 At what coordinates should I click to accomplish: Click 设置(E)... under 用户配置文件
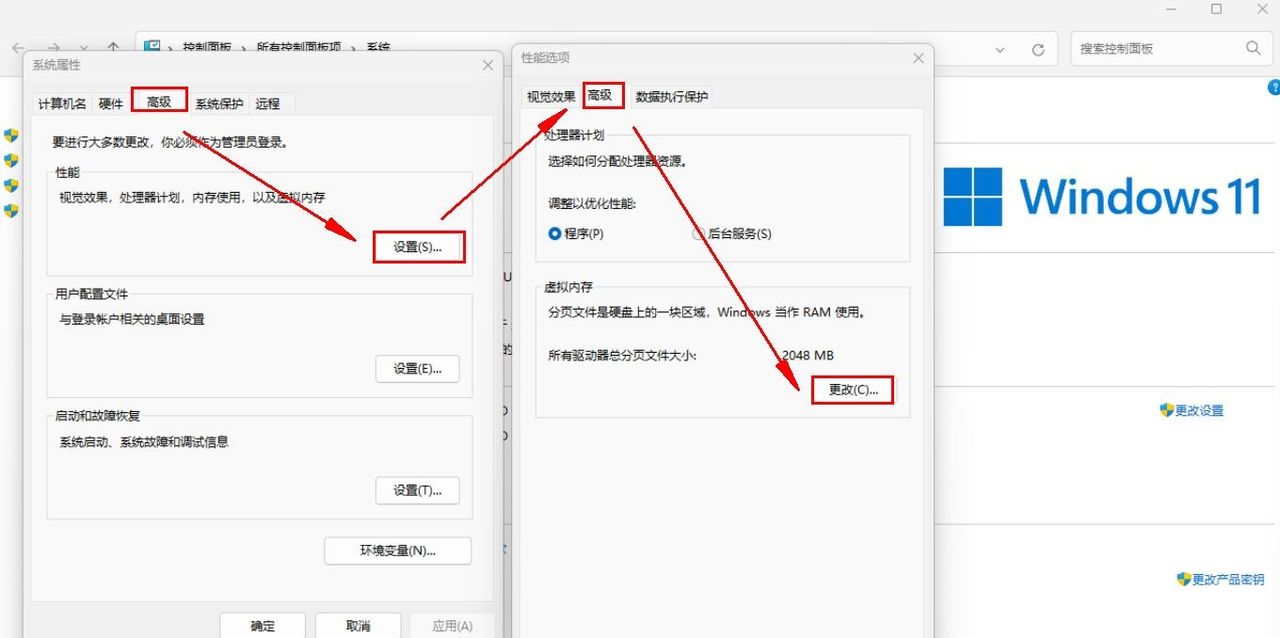(417, 368)
